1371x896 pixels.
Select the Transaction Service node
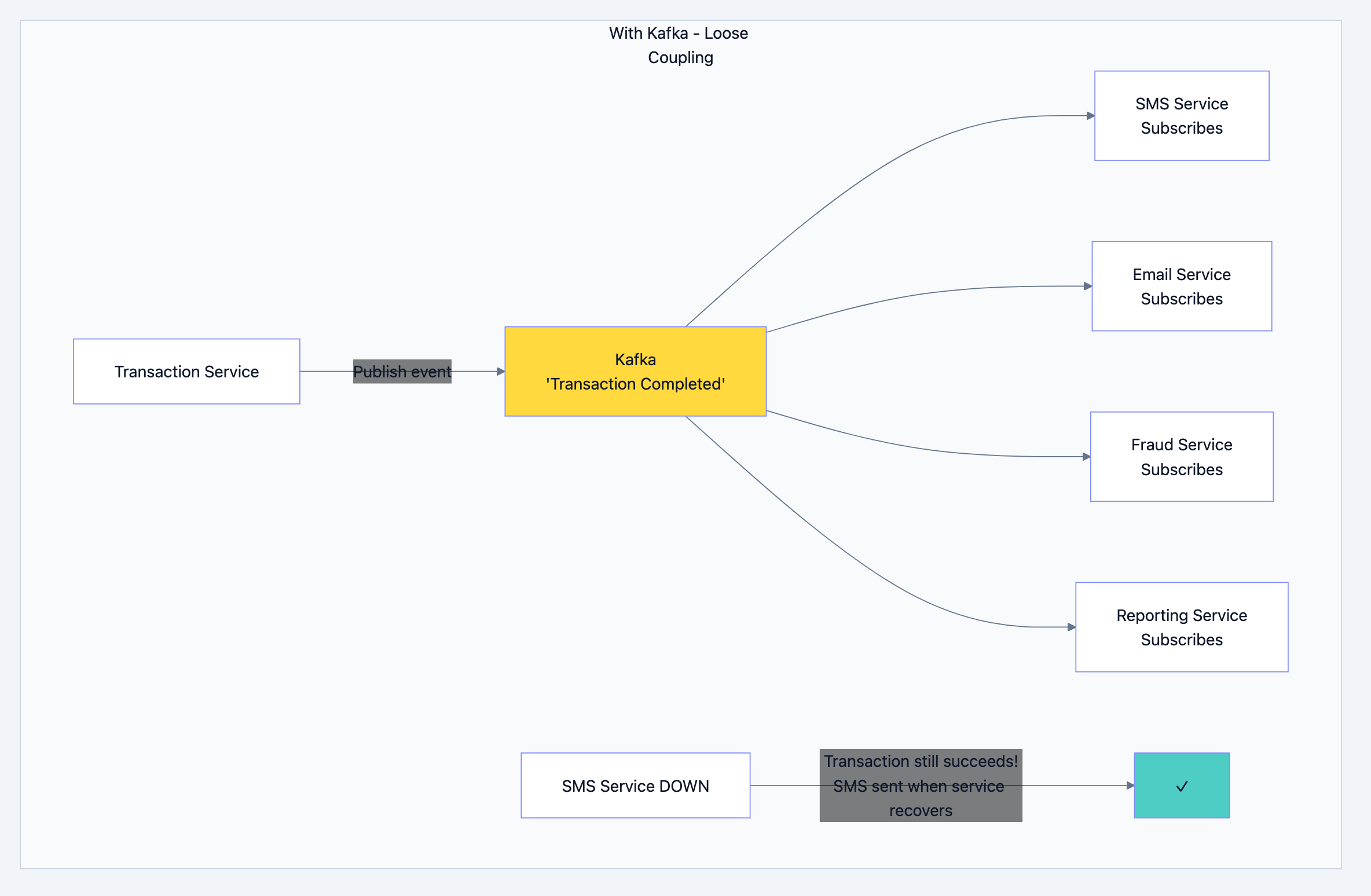pos(186,371)
